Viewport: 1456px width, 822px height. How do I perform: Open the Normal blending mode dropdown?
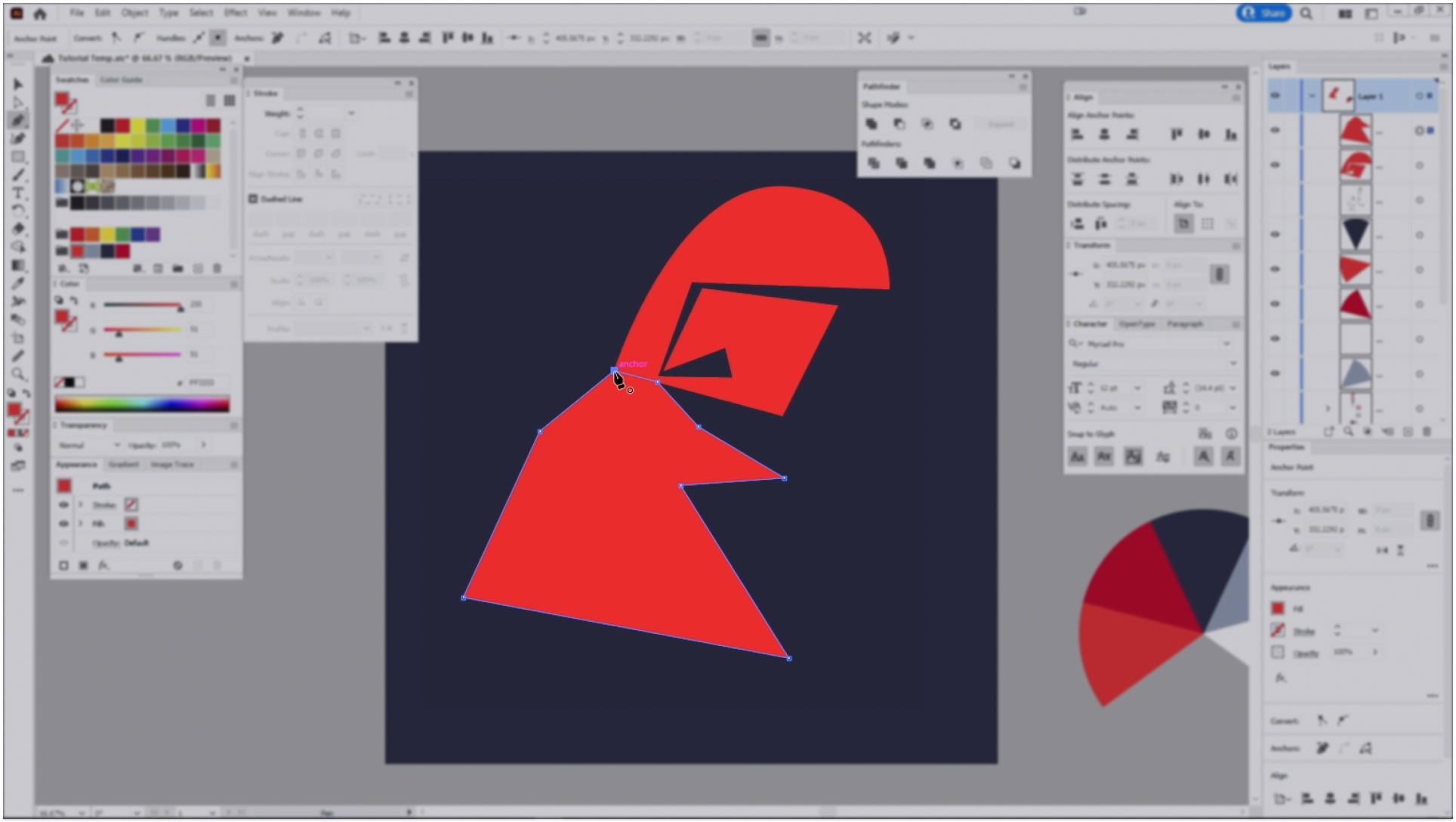pyautogui.click(x=88, y=445)
